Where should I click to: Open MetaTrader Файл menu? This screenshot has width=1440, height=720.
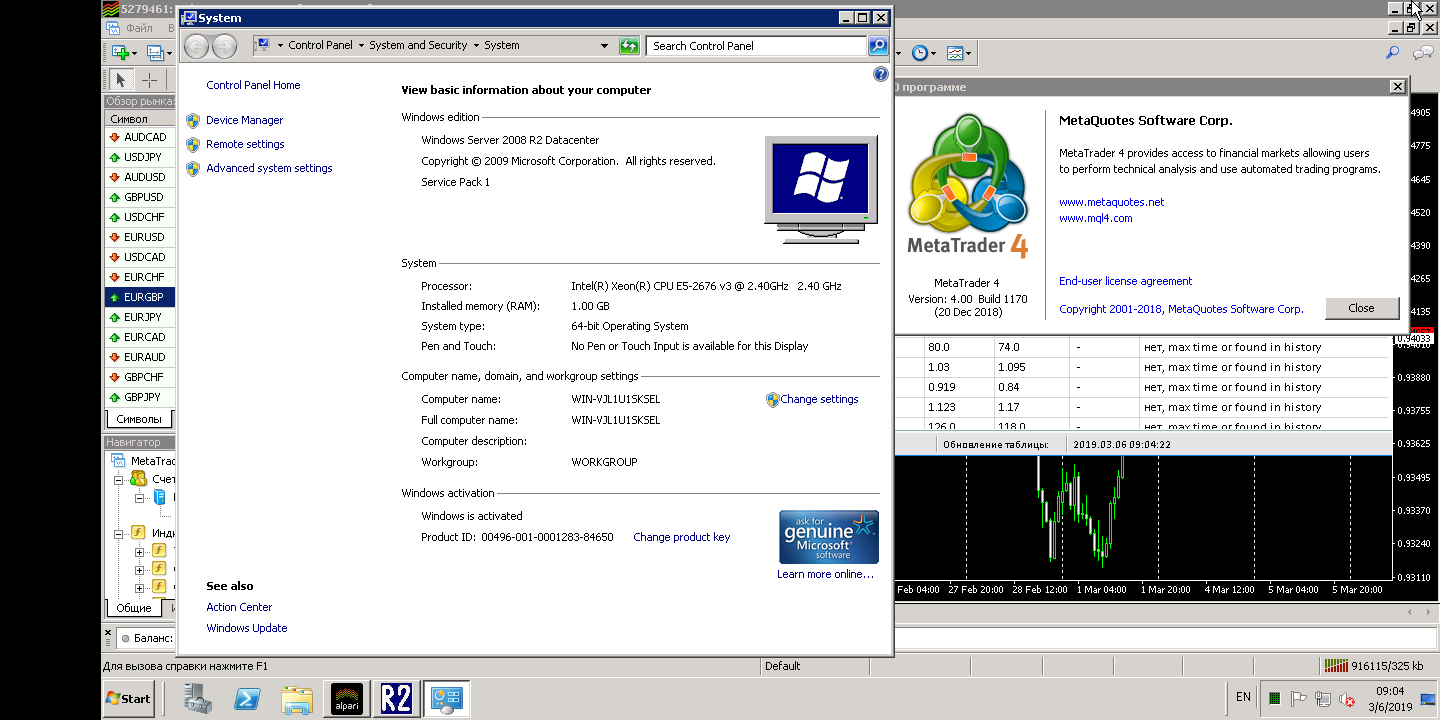[x=139, y=28]
